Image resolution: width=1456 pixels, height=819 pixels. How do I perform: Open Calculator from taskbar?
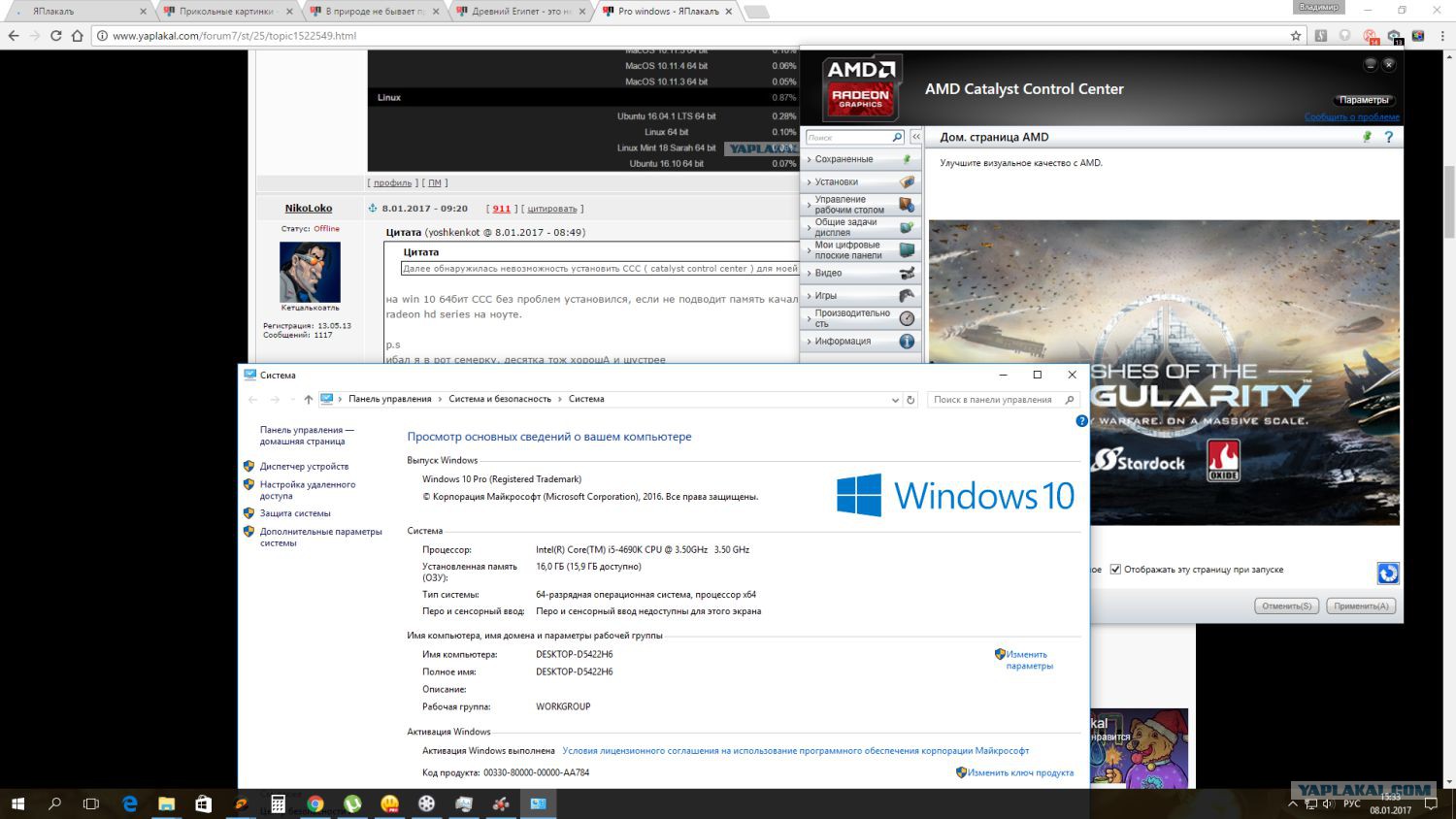tap(278, 803)
